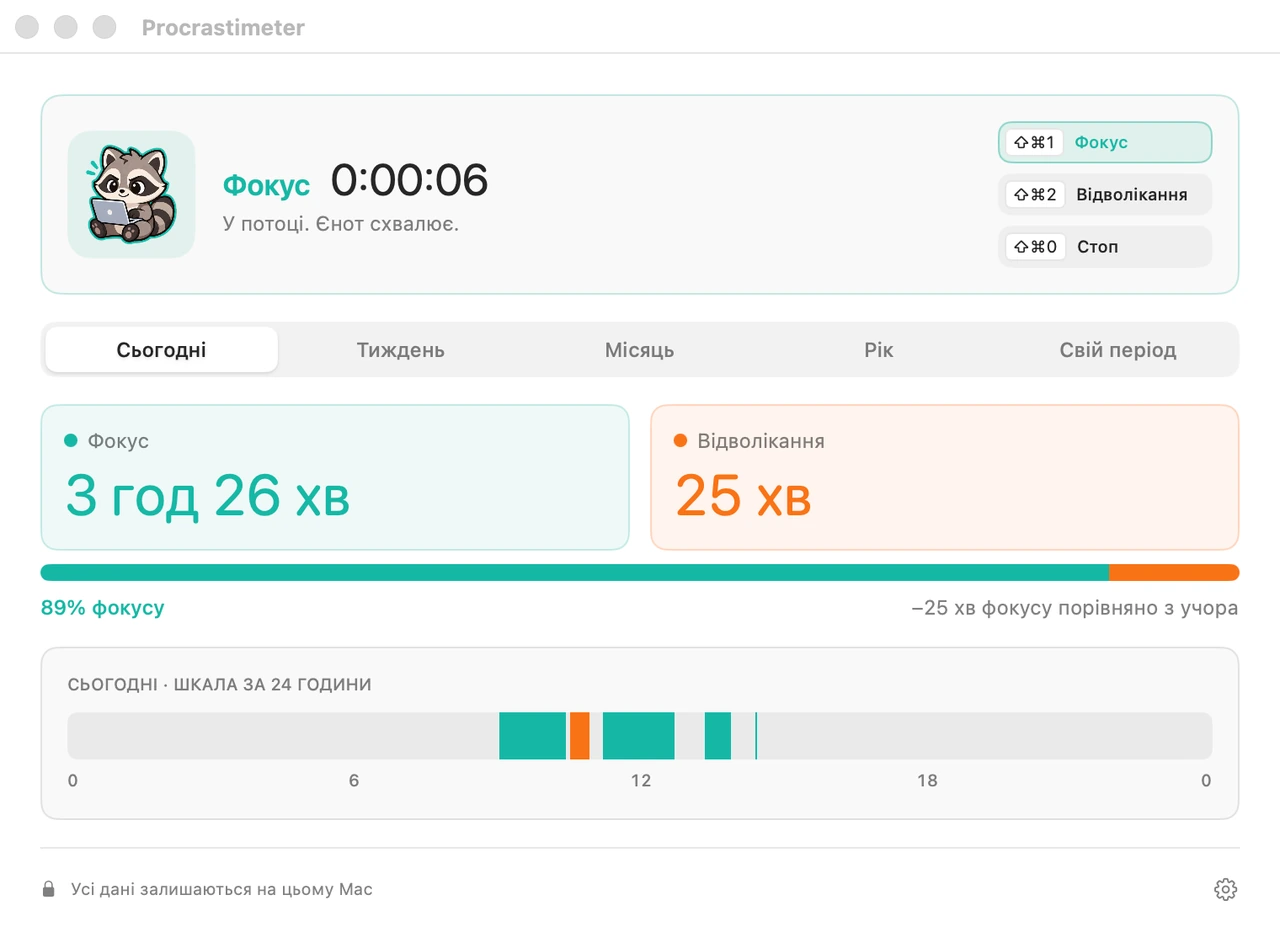Show the Рік tab
The image size is (1280, 943).
tap(879, 350)
